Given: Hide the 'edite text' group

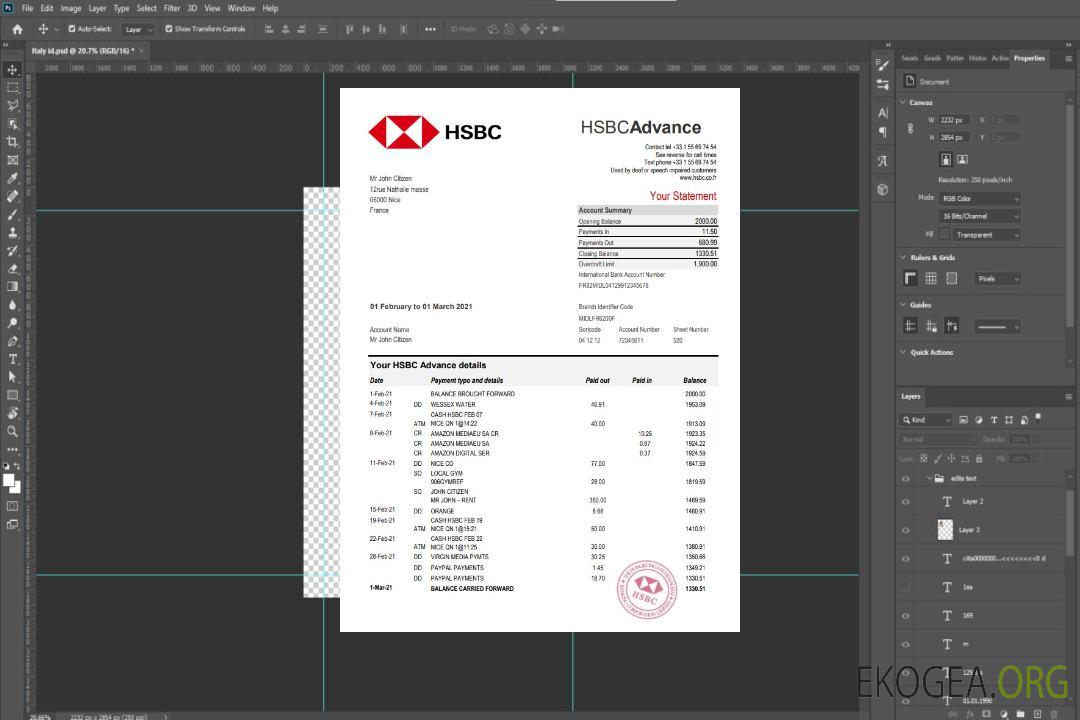Looking at the screenshot, I should [906, 479].
